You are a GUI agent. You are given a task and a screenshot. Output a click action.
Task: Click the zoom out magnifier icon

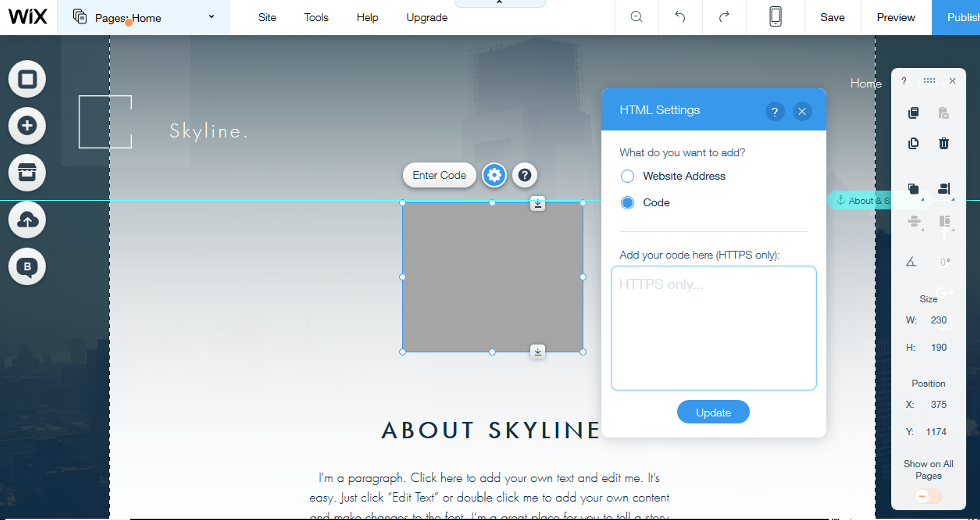pos(637,17)
